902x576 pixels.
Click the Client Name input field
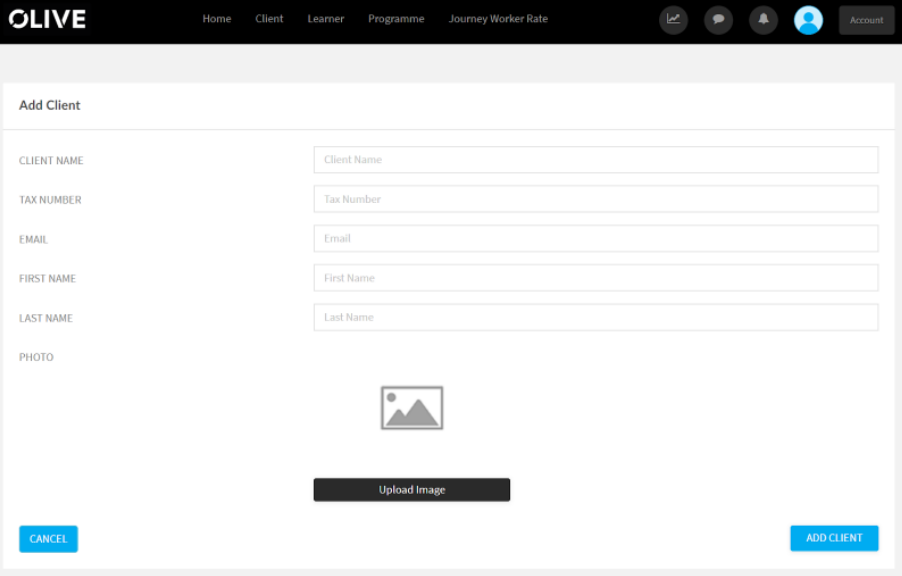(595, 159)
